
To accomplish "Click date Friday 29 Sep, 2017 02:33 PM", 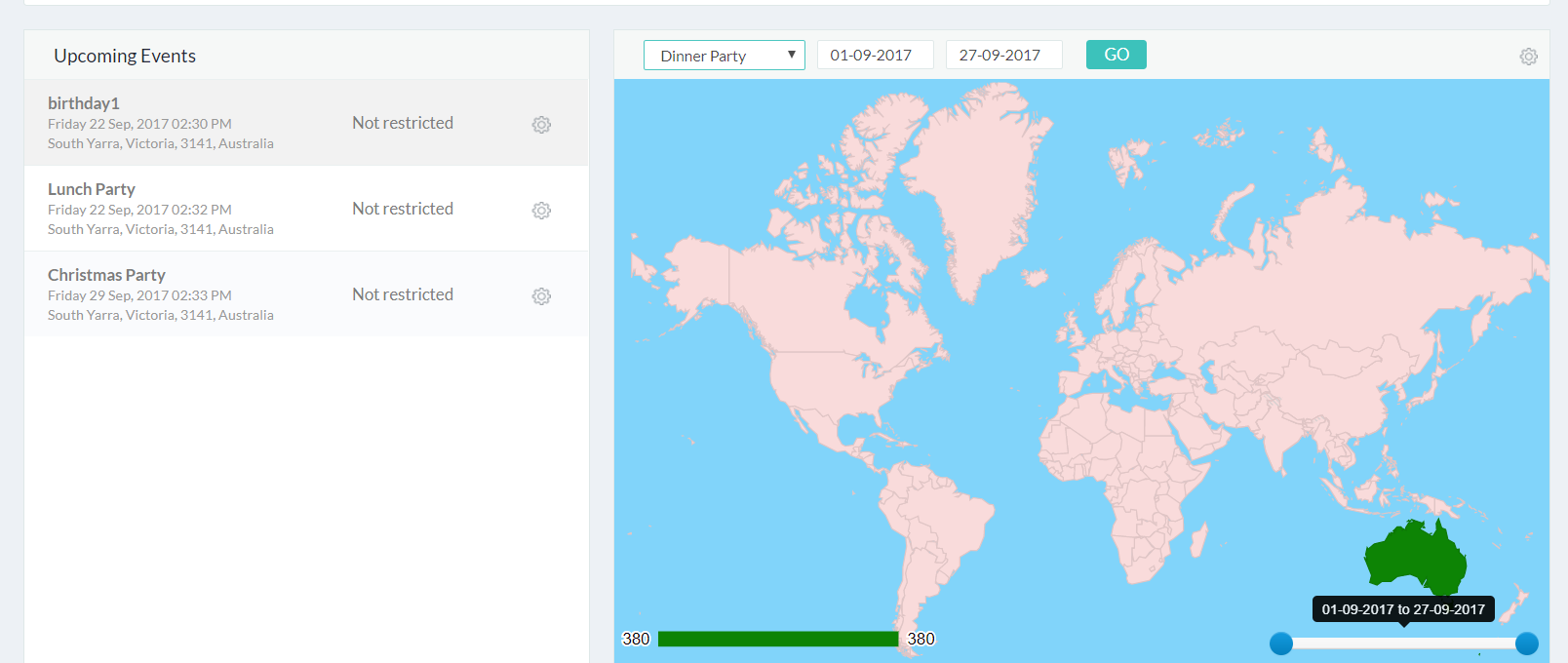I will click(x=139, y=295).
